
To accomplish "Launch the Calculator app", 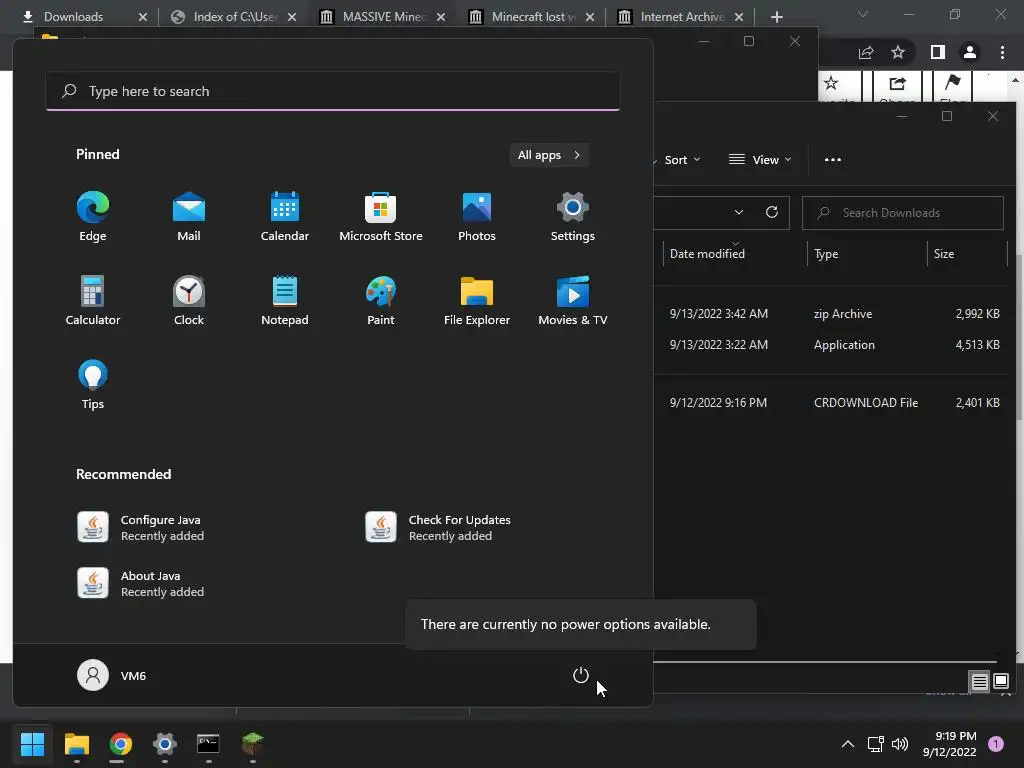I will point(93,301).
